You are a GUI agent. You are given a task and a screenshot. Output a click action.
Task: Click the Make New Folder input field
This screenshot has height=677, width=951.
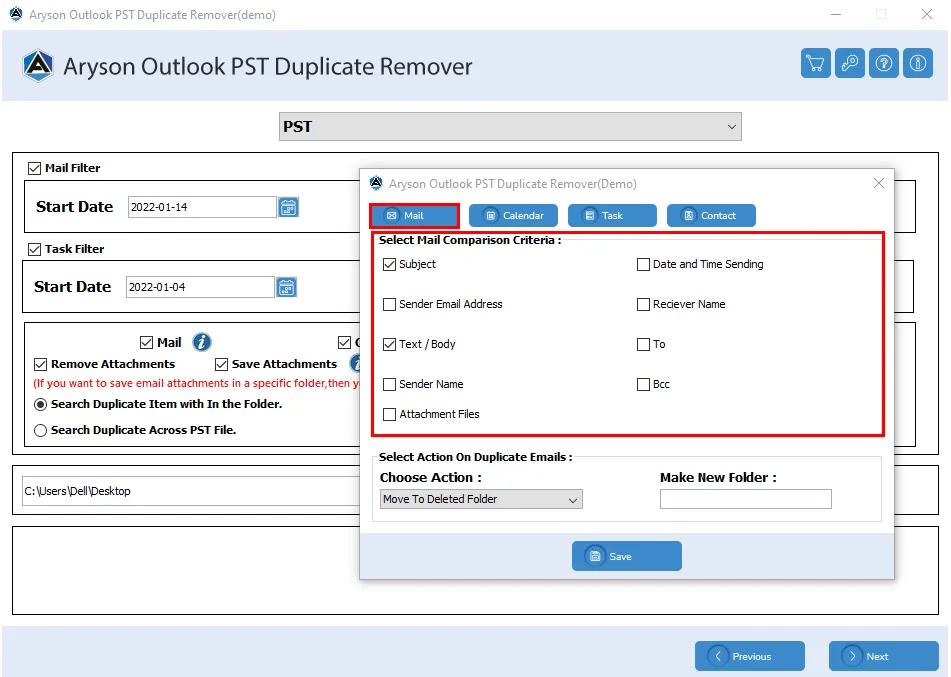pos(745,499)
